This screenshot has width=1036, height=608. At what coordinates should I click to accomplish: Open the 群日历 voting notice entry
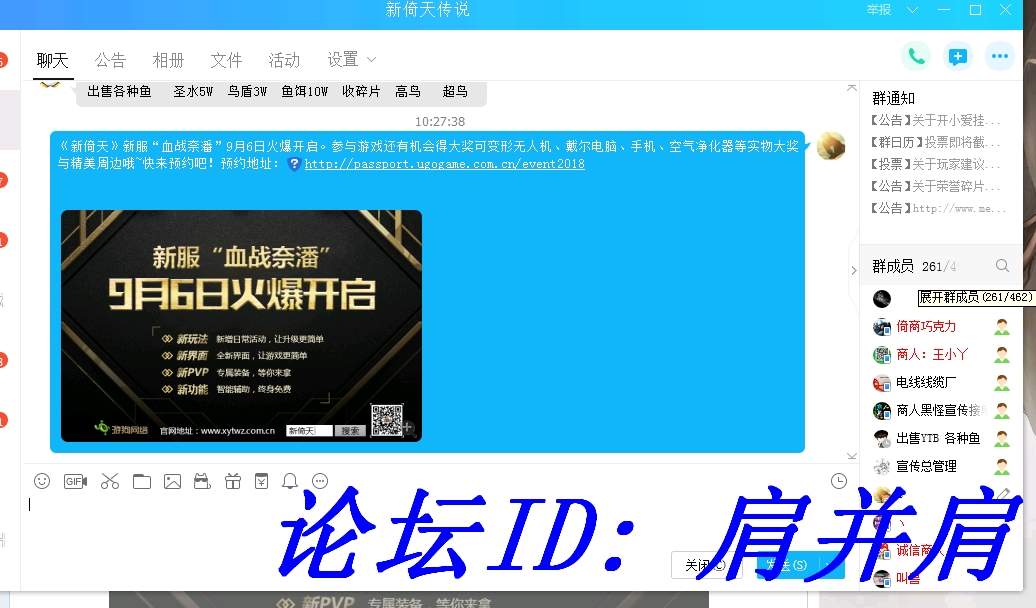935,142
